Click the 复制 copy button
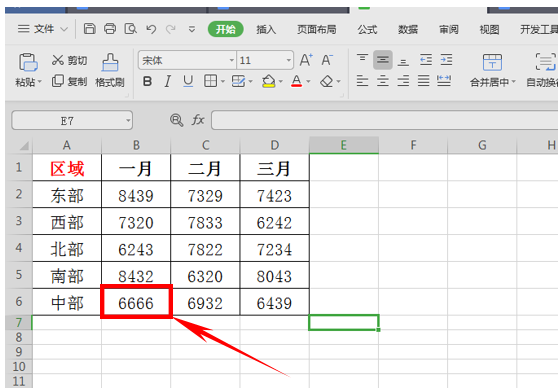Screen dimensions: 558x392 point(69,81)
